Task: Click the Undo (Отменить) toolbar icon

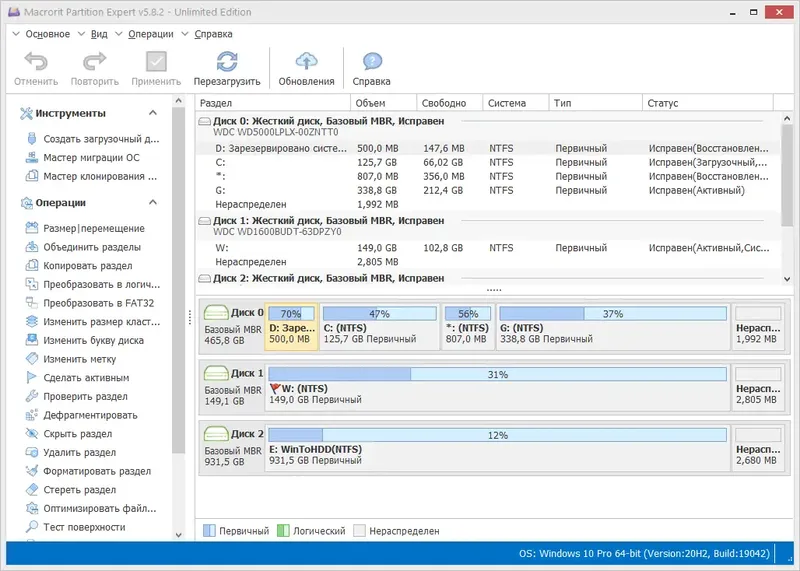Action: pyautogui.click(x=36, y=61)
